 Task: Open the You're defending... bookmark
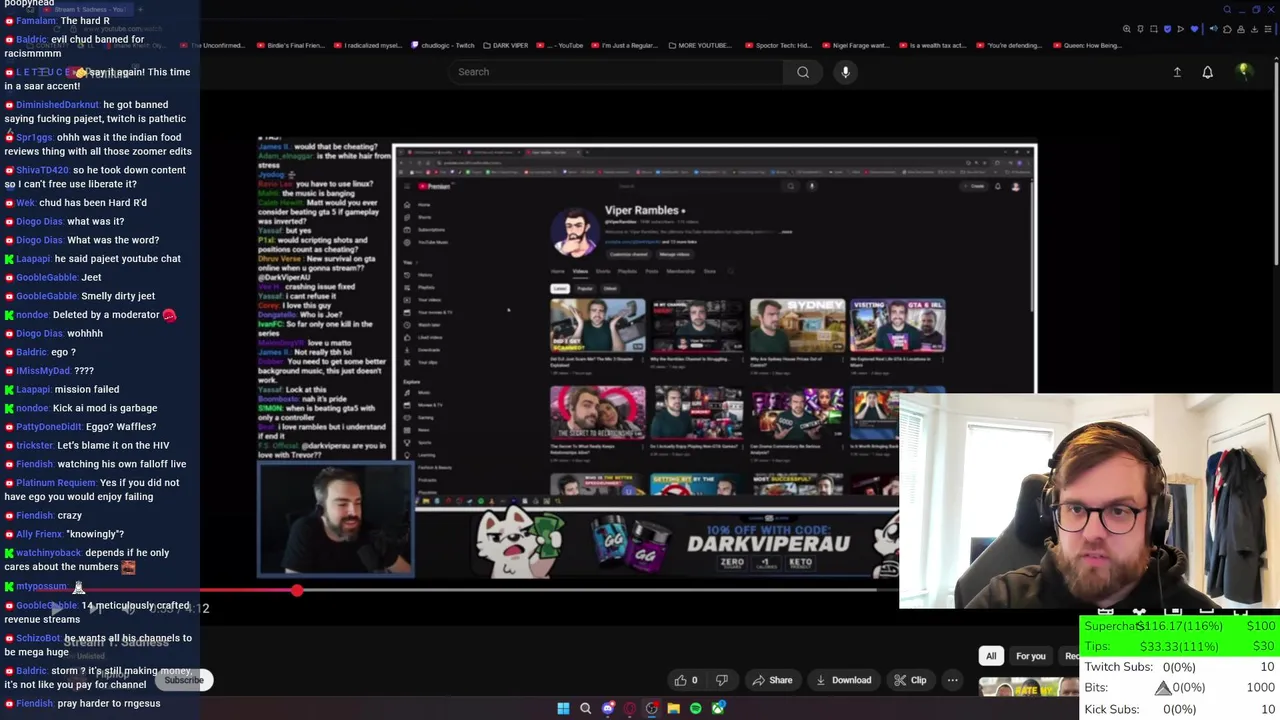pos(1008,45)
